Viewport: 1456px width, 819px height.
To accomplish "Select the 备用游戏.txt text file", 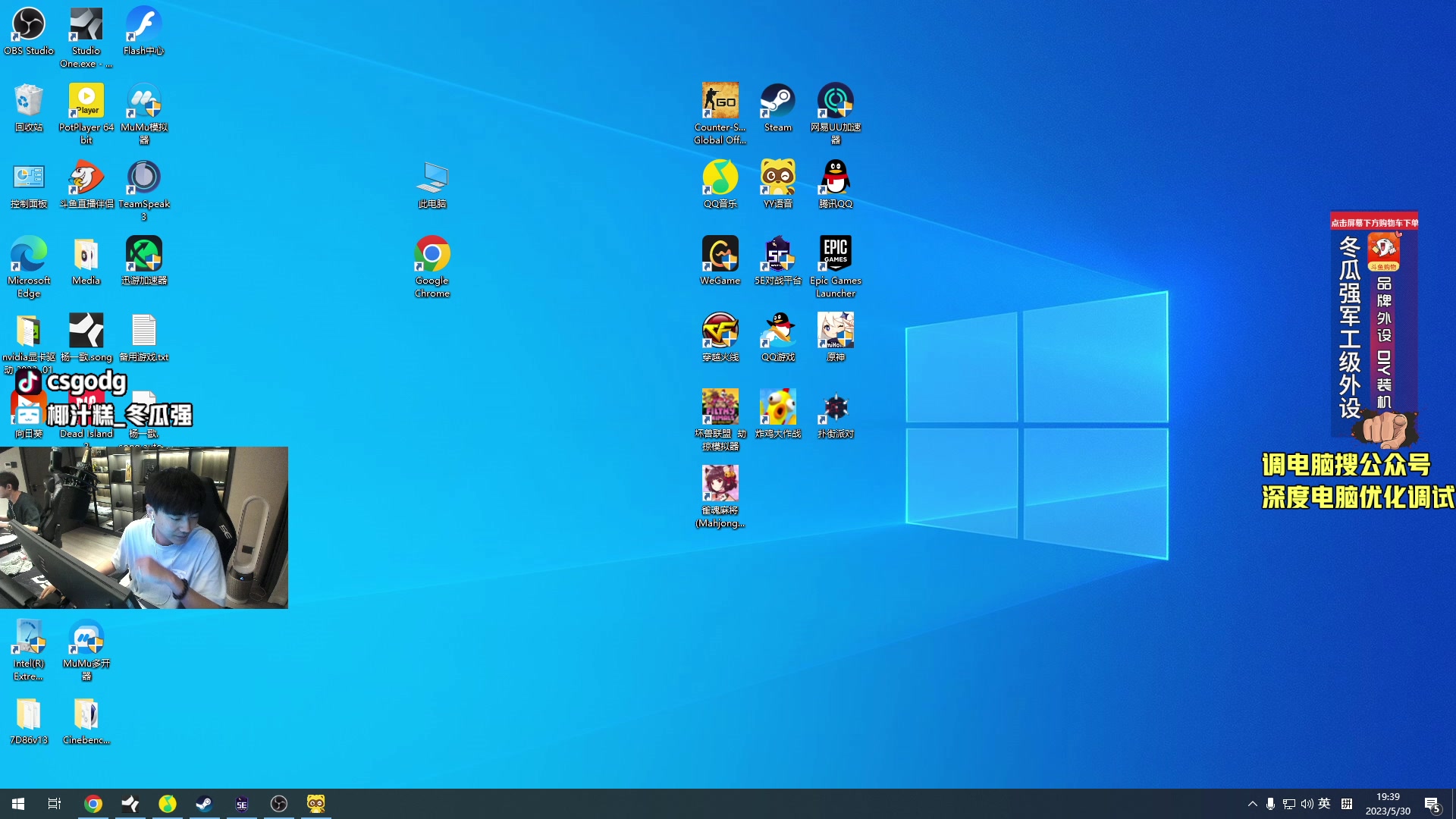I will pos(144,337).
